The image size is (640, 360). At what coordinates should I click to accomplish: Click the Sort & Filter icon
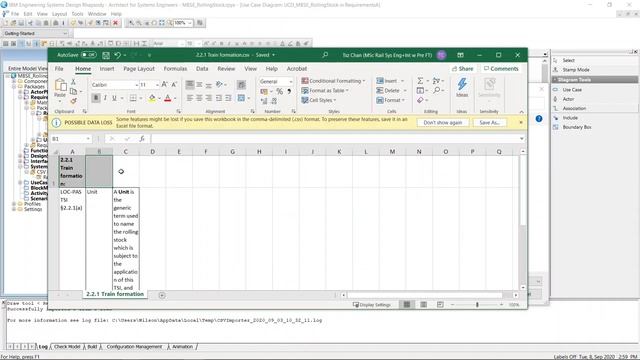pyautogui.click(x=436, y=81)
